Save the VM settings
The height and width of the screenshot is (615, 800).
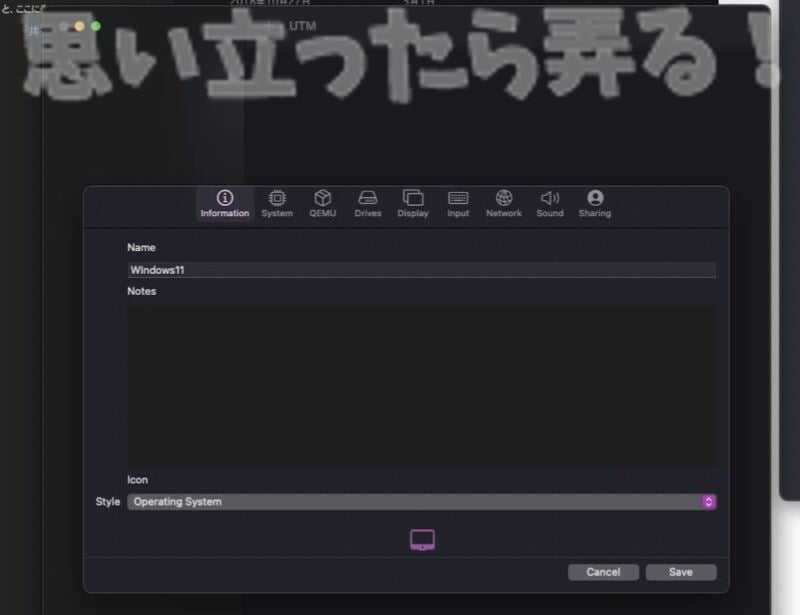(x=681, y=572)
